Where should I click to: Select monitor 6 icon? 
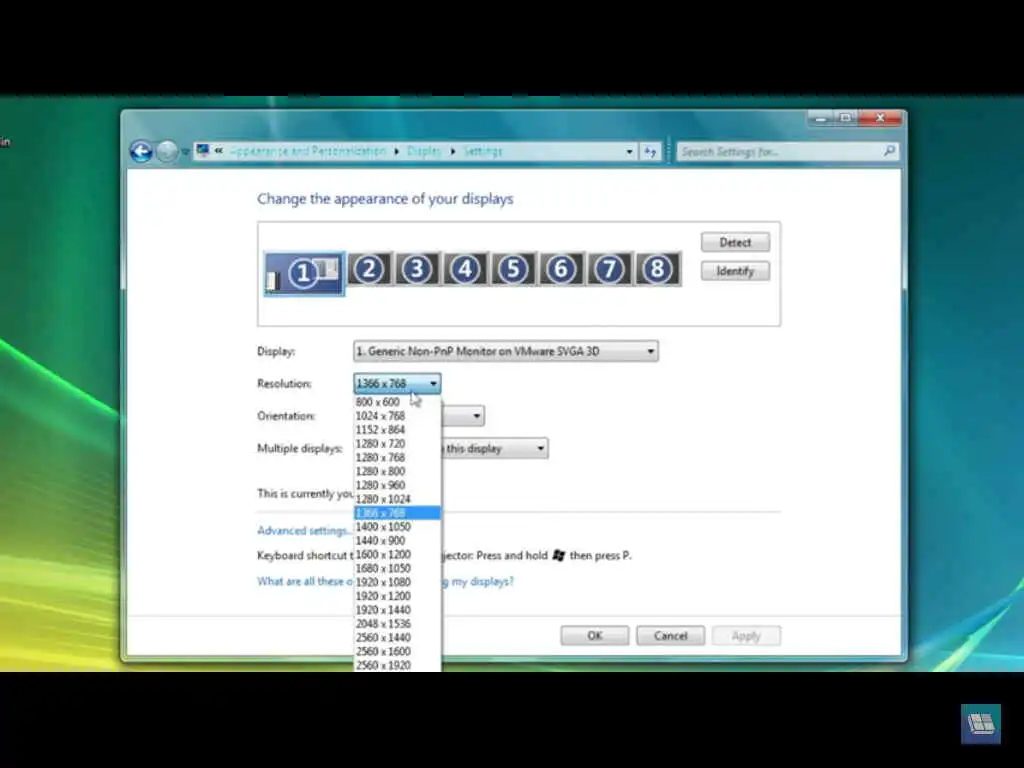tap(562, 268)
